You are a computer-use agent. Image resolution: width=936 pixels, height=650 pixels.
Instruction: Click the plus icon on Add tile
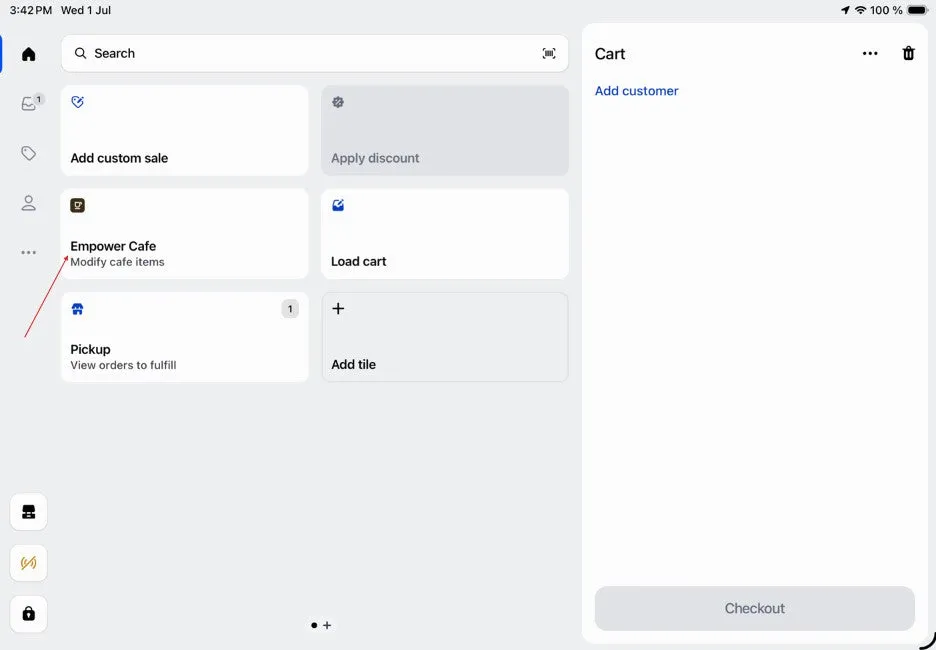(338, 309)
